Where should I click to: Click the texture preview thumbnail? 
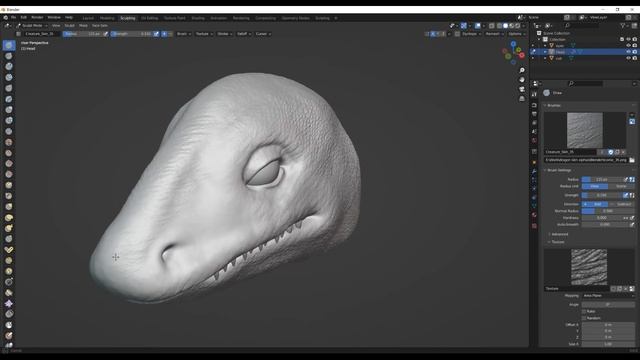(x=589, y=267)
